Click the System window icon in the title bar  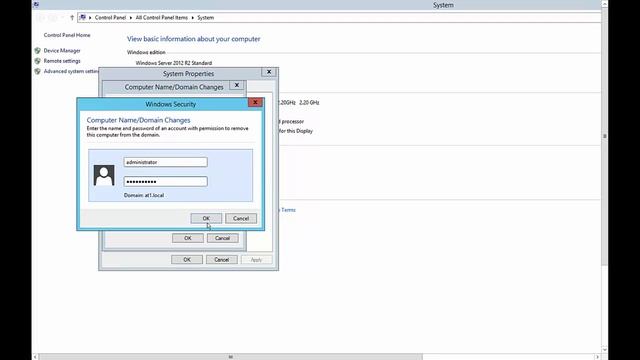pyautogui.click(x=36, y=4)
